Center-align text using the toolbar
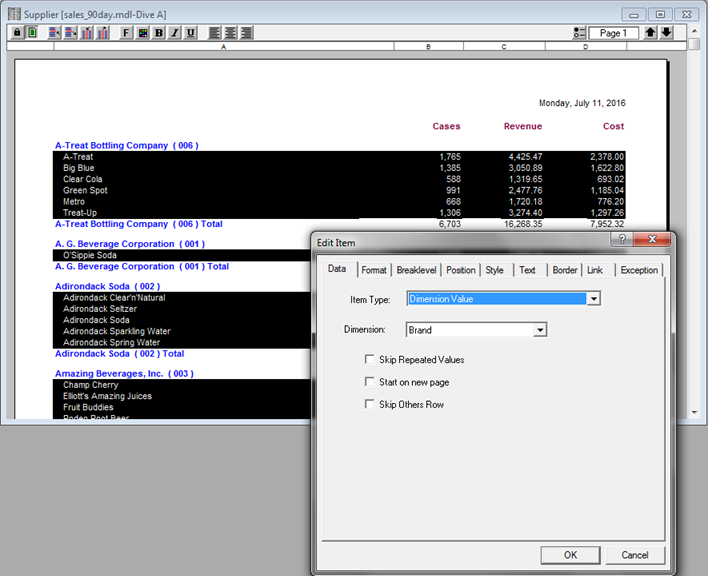 coord(230,33)
